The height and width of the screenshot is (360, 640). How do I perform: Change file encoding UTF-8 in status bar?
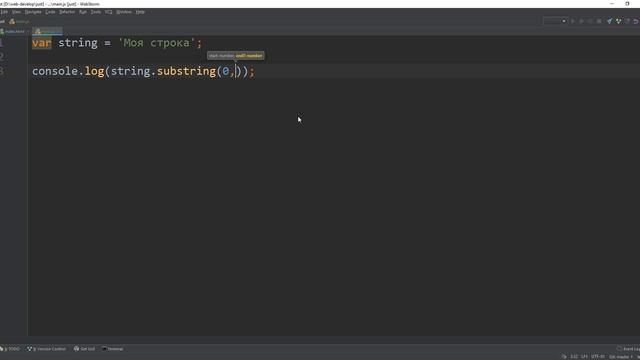click(x=598, y=357)
